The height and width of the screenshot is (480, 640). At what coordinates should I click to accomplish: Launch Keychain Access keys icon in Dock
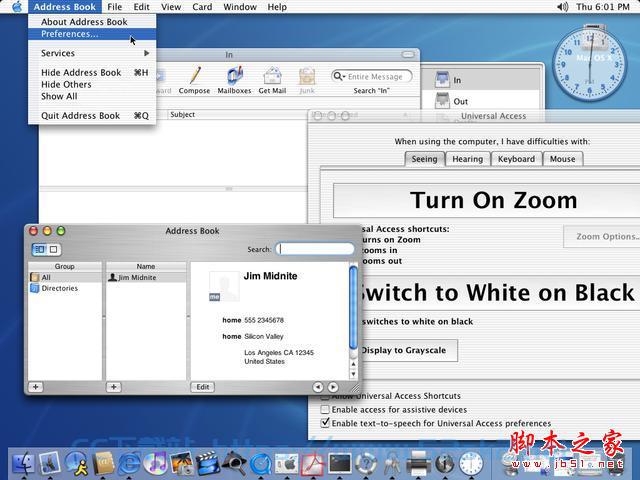coord(392,464)
